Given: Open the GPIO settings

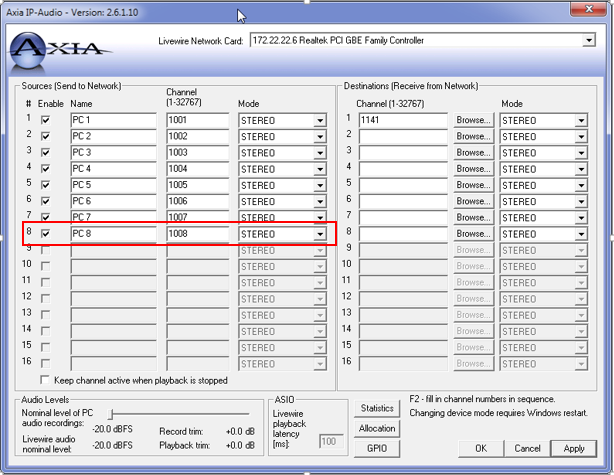Looking at the screenshot, I should click(x=377, y=448).
